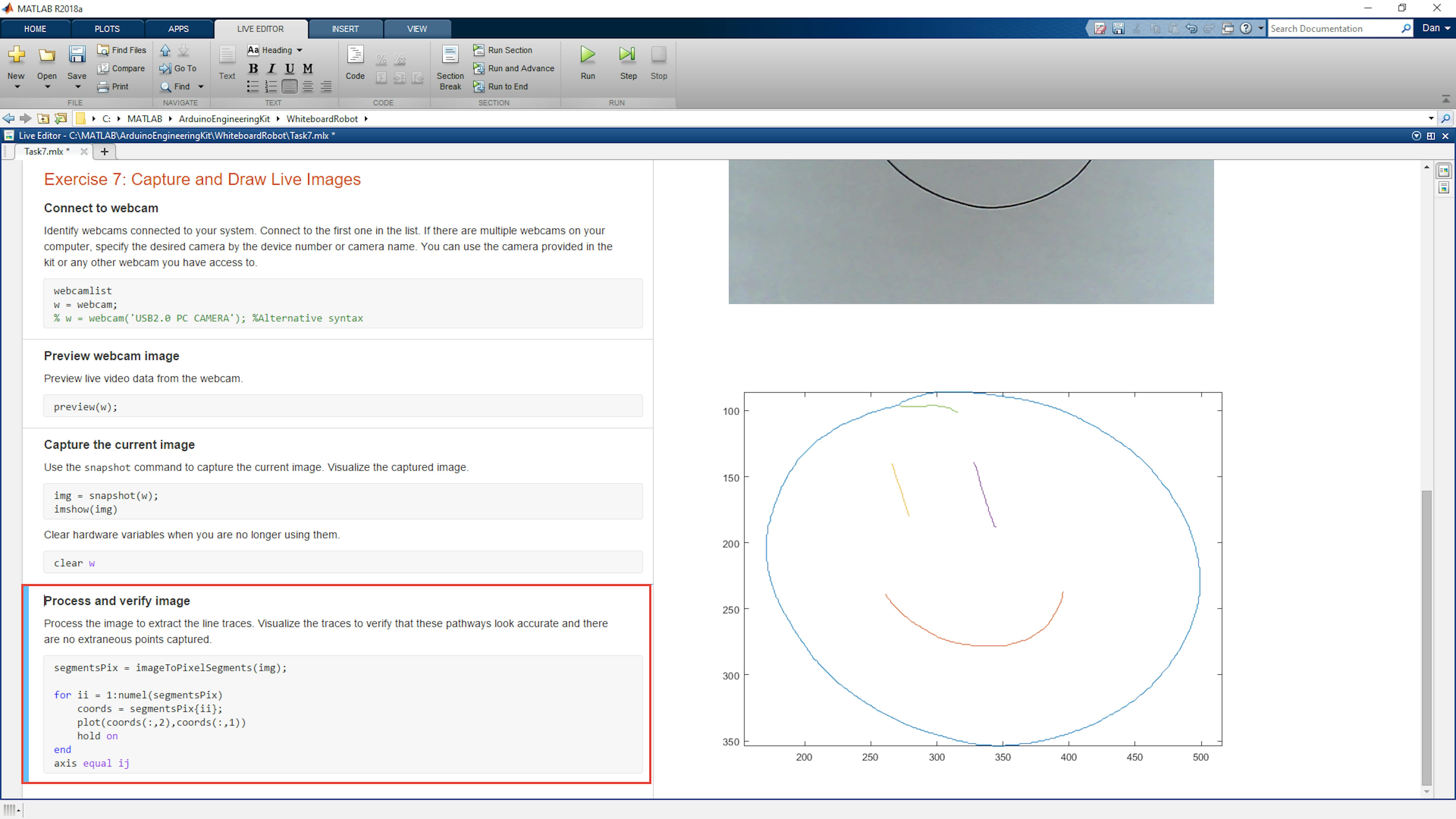The image size is (1456, 819).
Task: Open the Dan account dropdown
Action: [1436, 28]
